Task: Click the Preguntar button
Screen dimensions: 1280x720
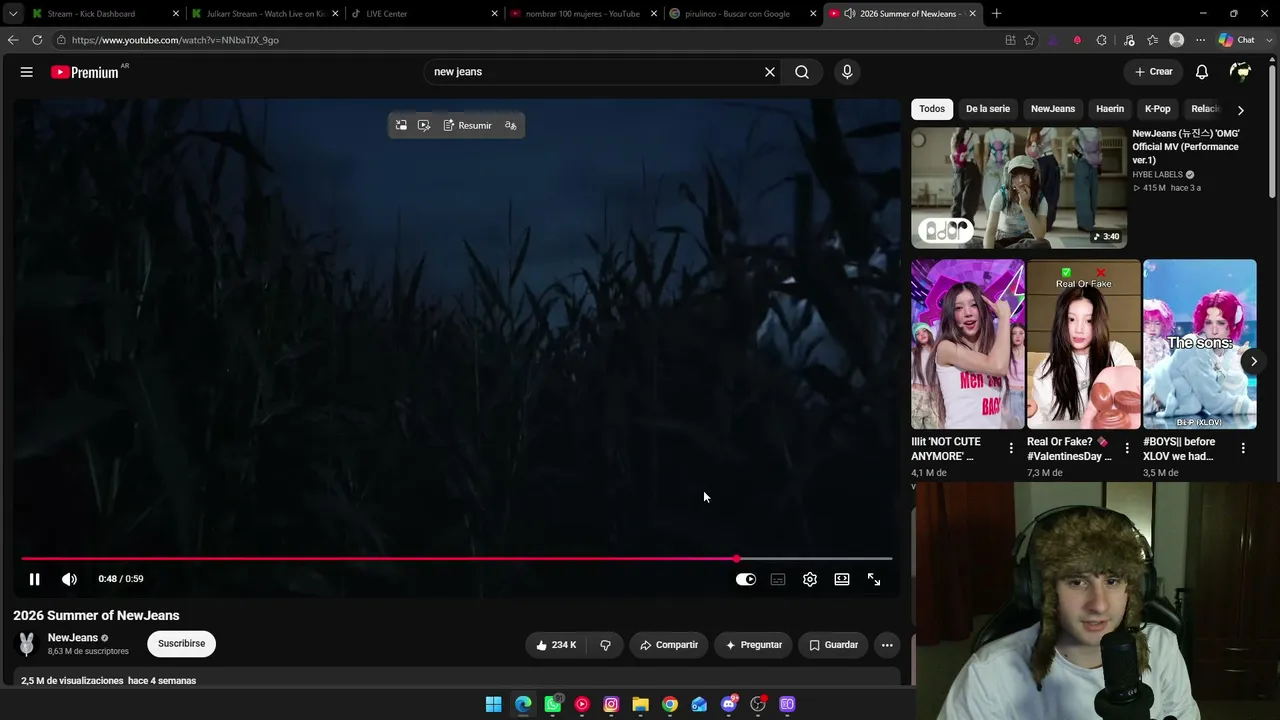Action: click(753, 645)
